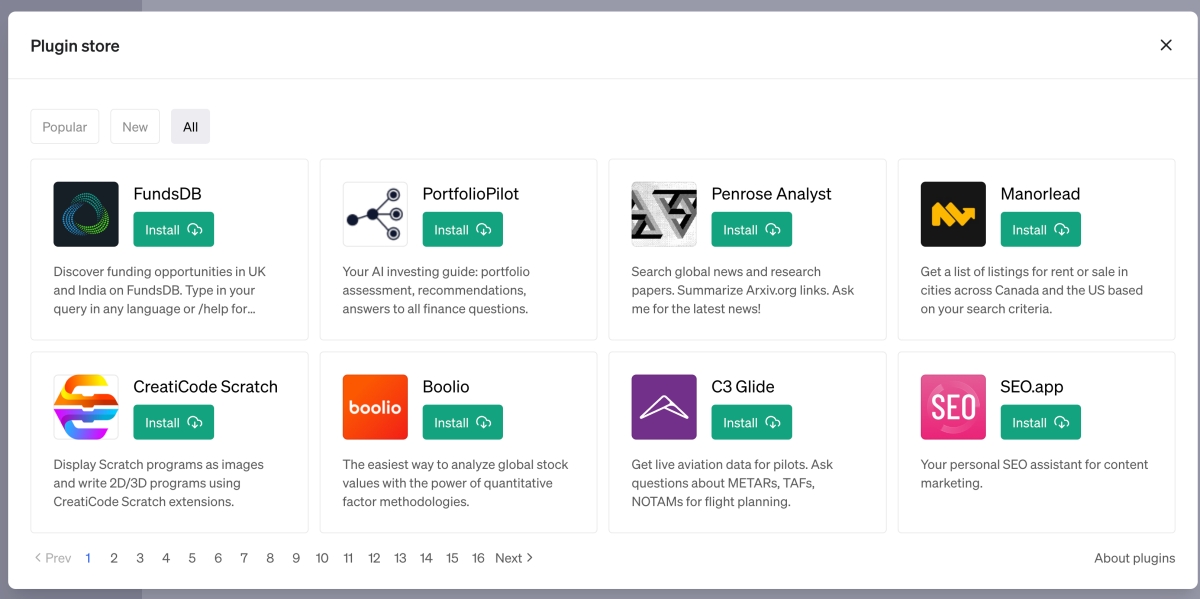Close the Plugin store dialog

pos(1165,45)
